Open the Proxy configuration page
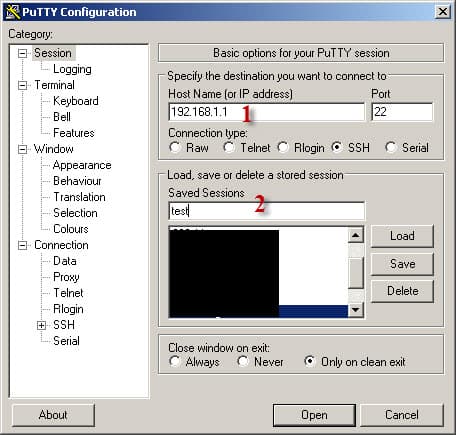Screen dimensions: 456x435 pos(66,277)
